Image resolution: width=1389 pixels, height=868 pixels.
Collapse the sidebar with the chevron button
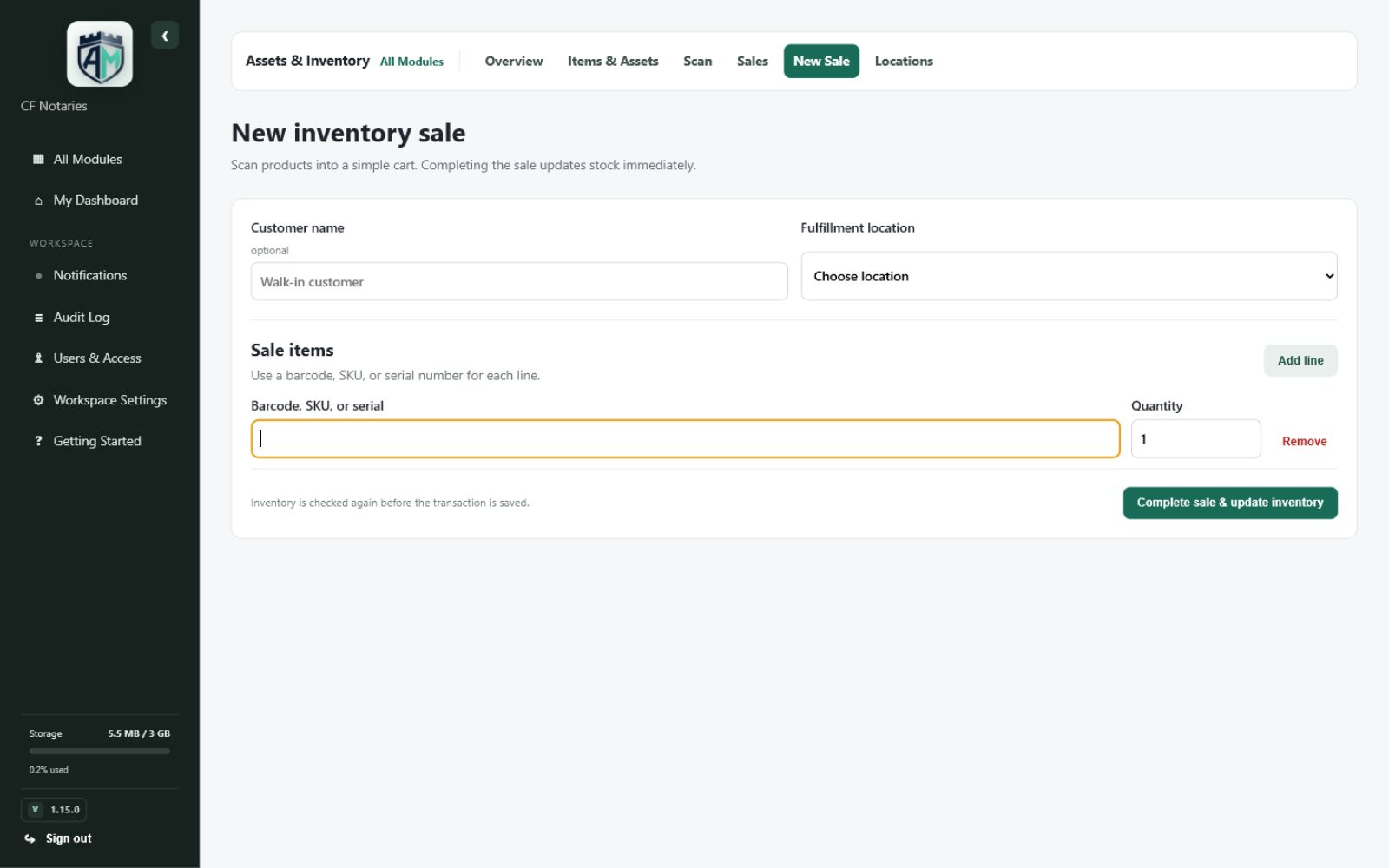pyautogui.click(x=165, y=36)
